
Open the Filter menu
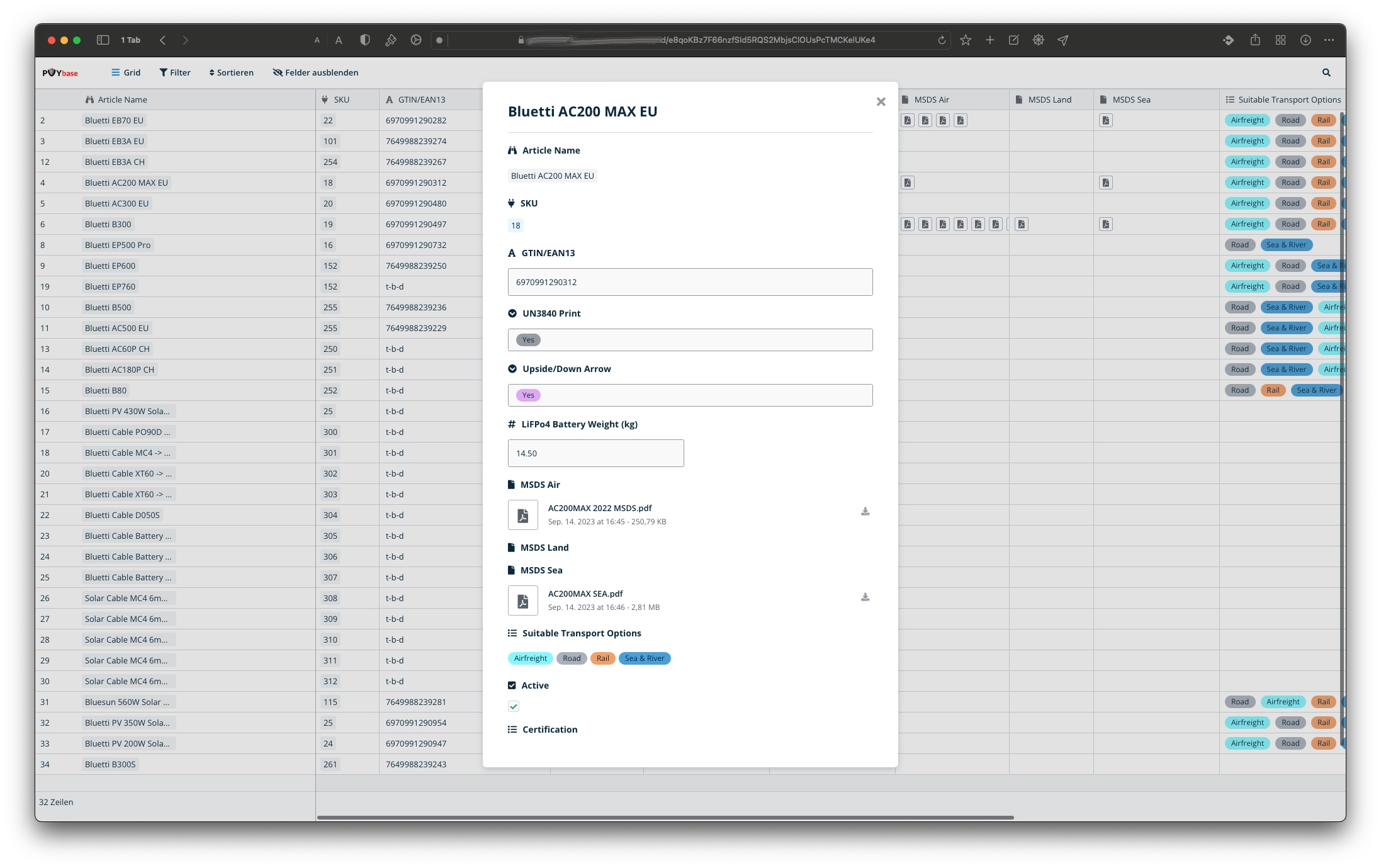click(175, 72)
